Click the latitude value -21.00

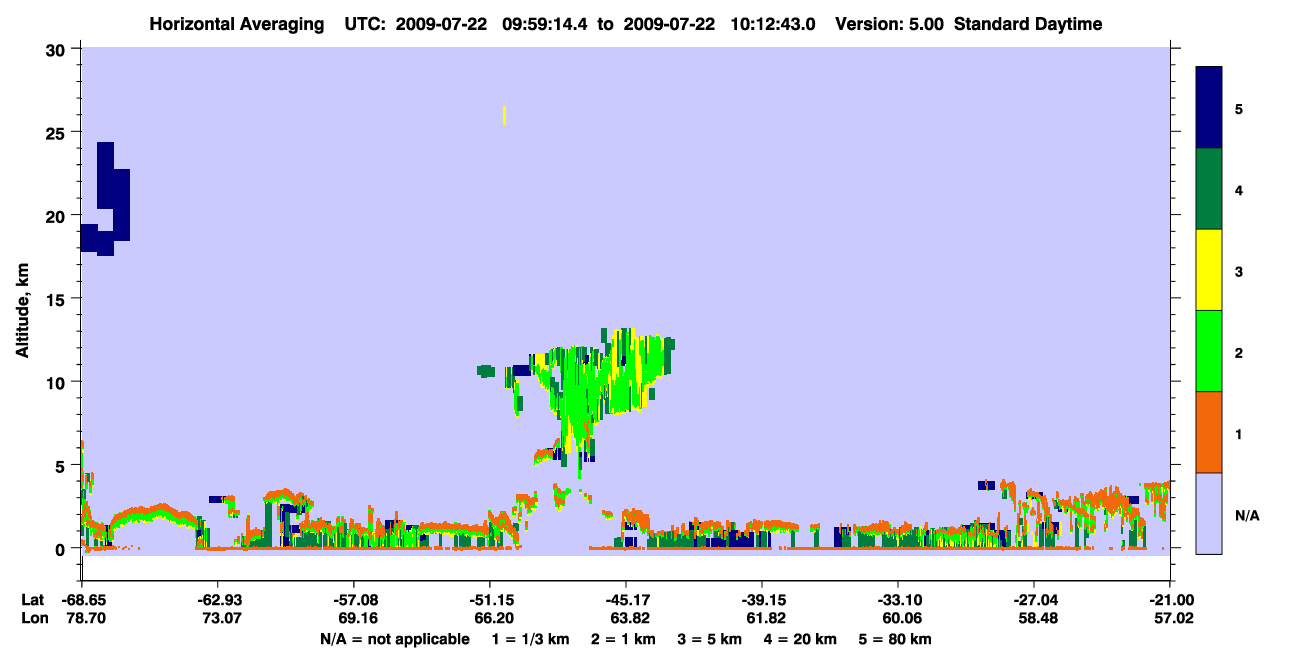point(1170,600)
